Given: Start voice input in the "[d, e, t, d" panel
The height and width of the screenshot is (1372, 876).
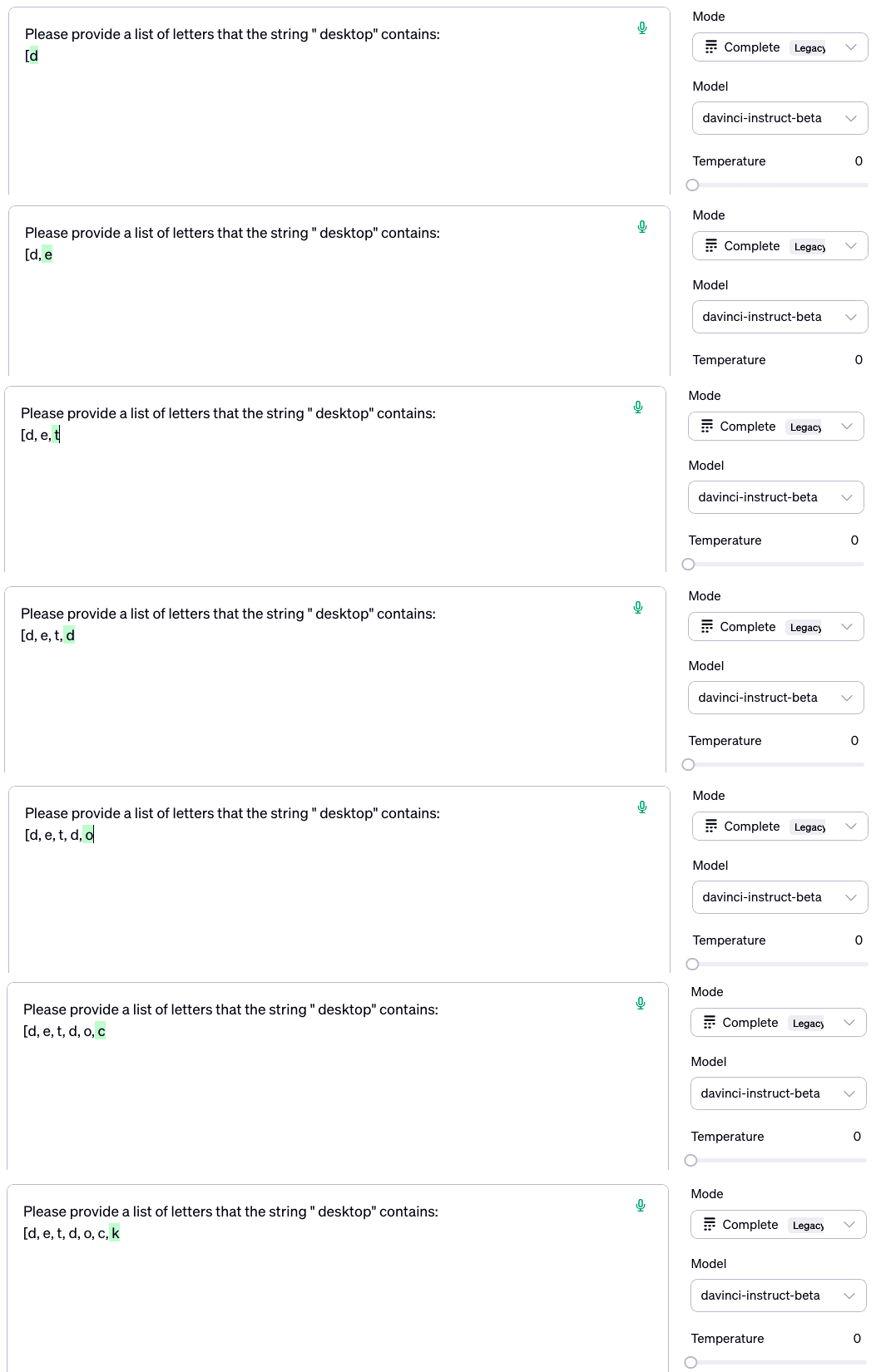Looking at the screenshot, I should click(638, 608).
